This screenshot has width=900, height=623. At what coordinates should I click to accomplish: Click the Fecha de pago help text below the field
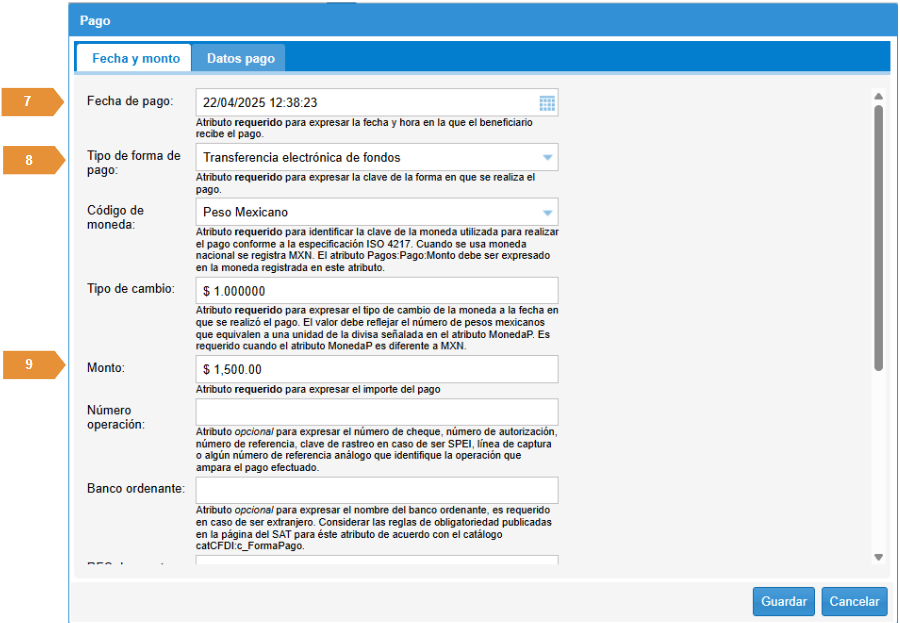point(364,128)
